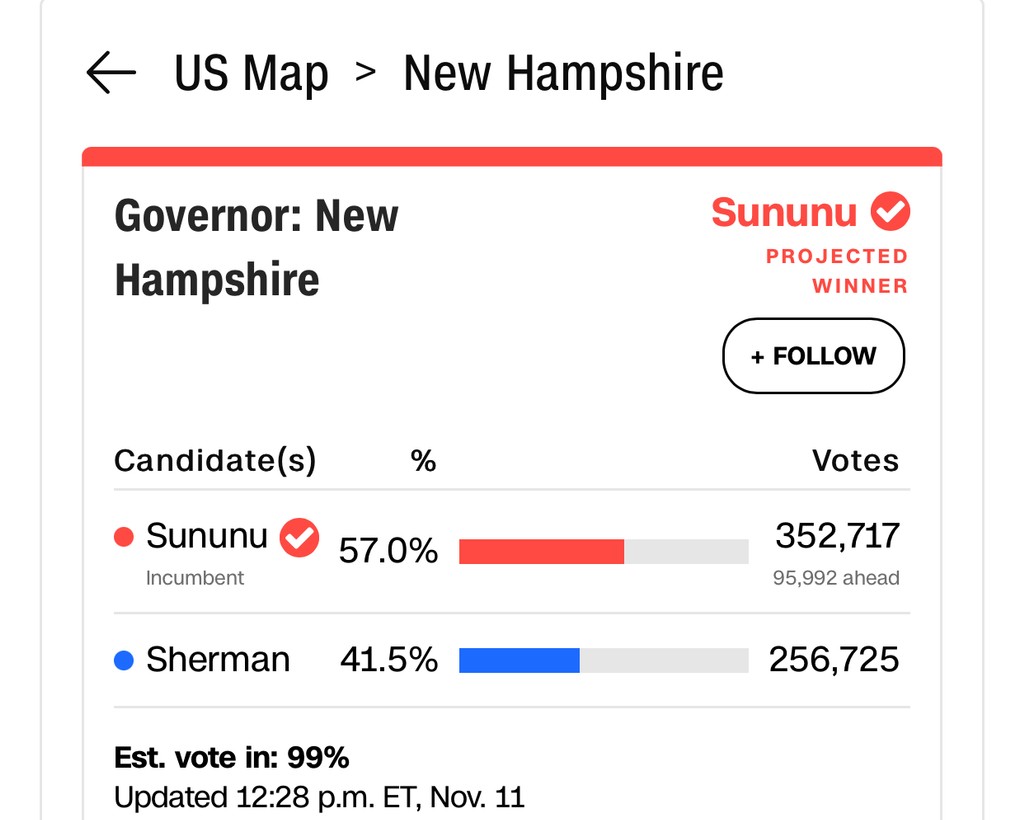Select the New Hampshire breadcrumb

pos(563,74)
